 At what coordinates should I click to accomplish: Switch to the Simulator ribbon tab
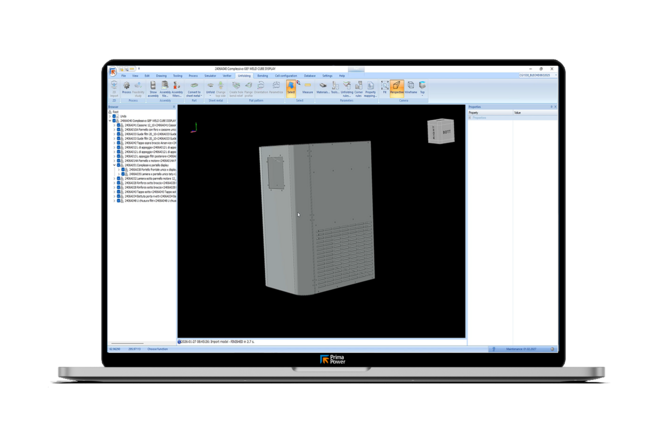[210, 76]
